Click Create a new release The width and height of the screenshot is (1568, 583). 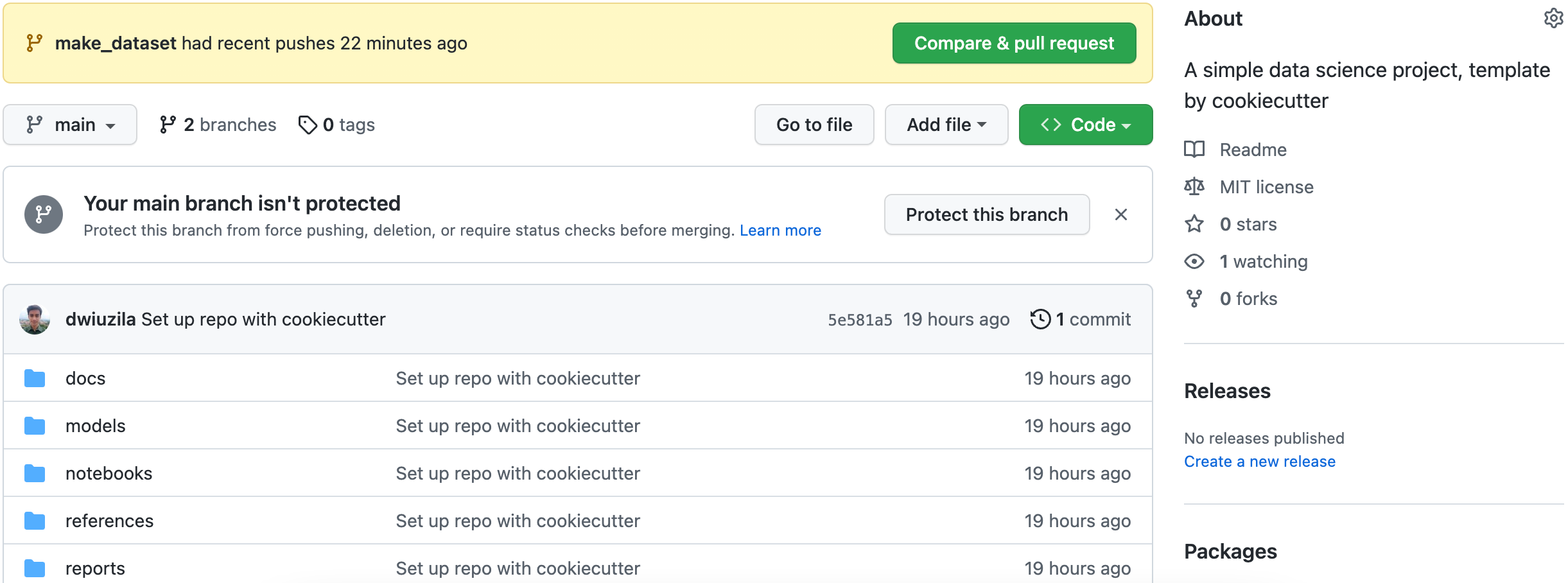tap(1259, 461)
